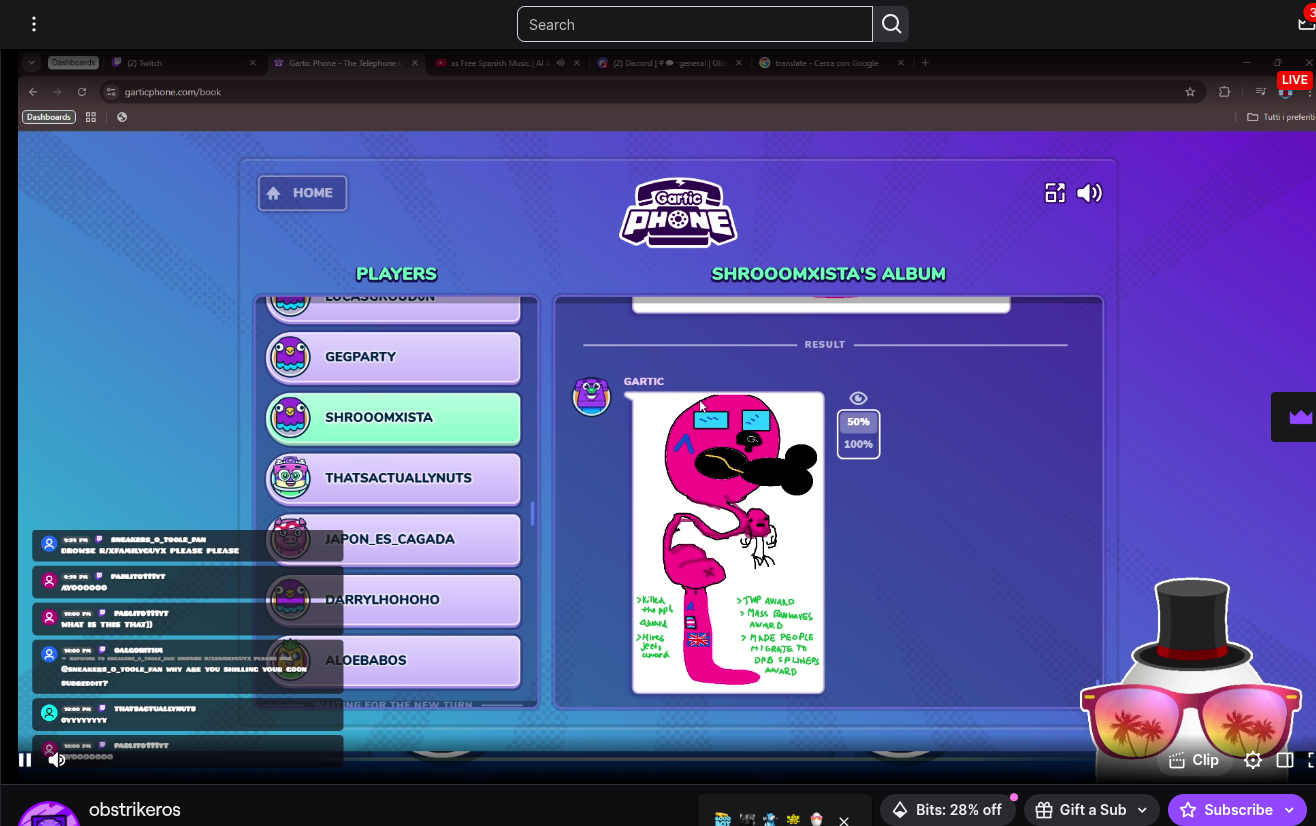Toggle the drawing visibility eye icon
Image resolution: width=1316 pixels, height=826 pixels.
pos(858,398)
